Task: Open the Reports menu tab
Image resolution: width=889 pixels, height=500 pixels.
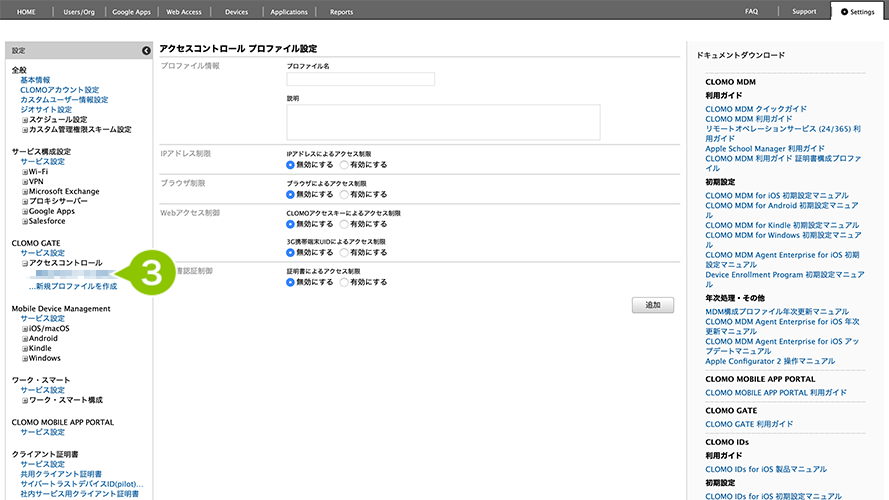Action: [x=341, y=12]
